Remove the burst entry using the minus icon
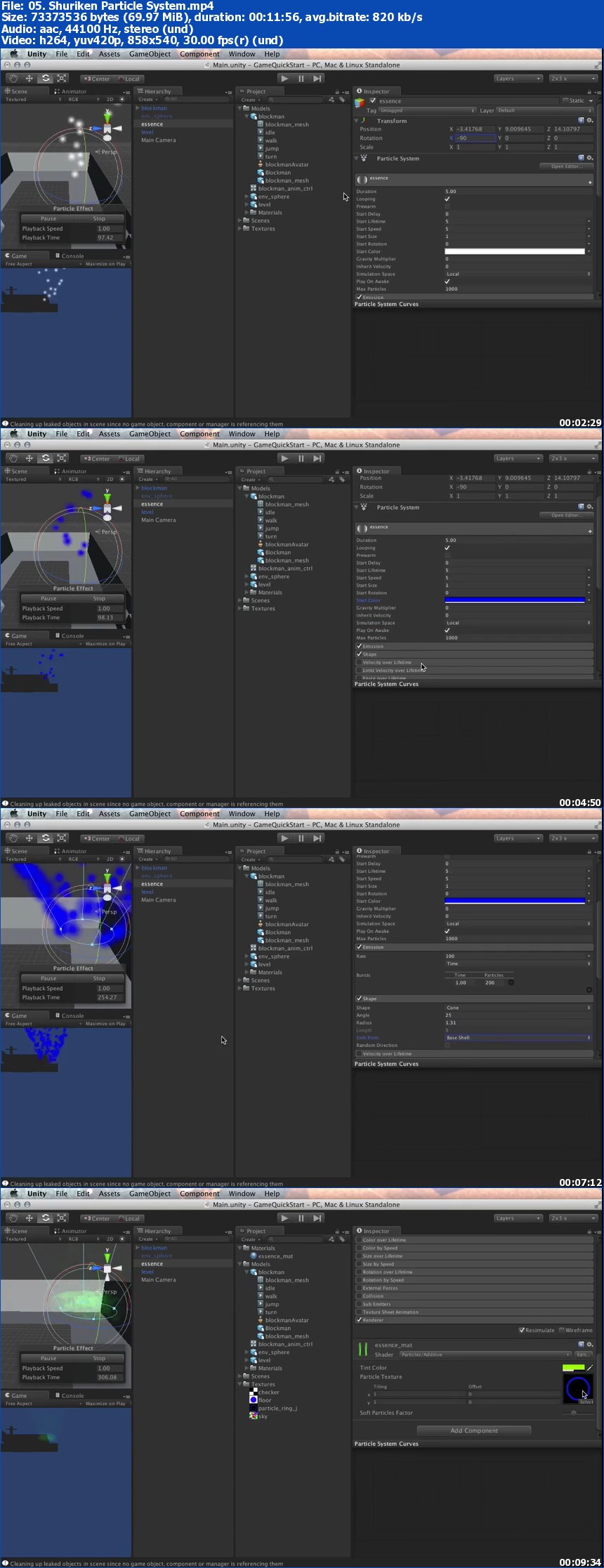The image size is (604, 1568). click(x=511, y=982)
